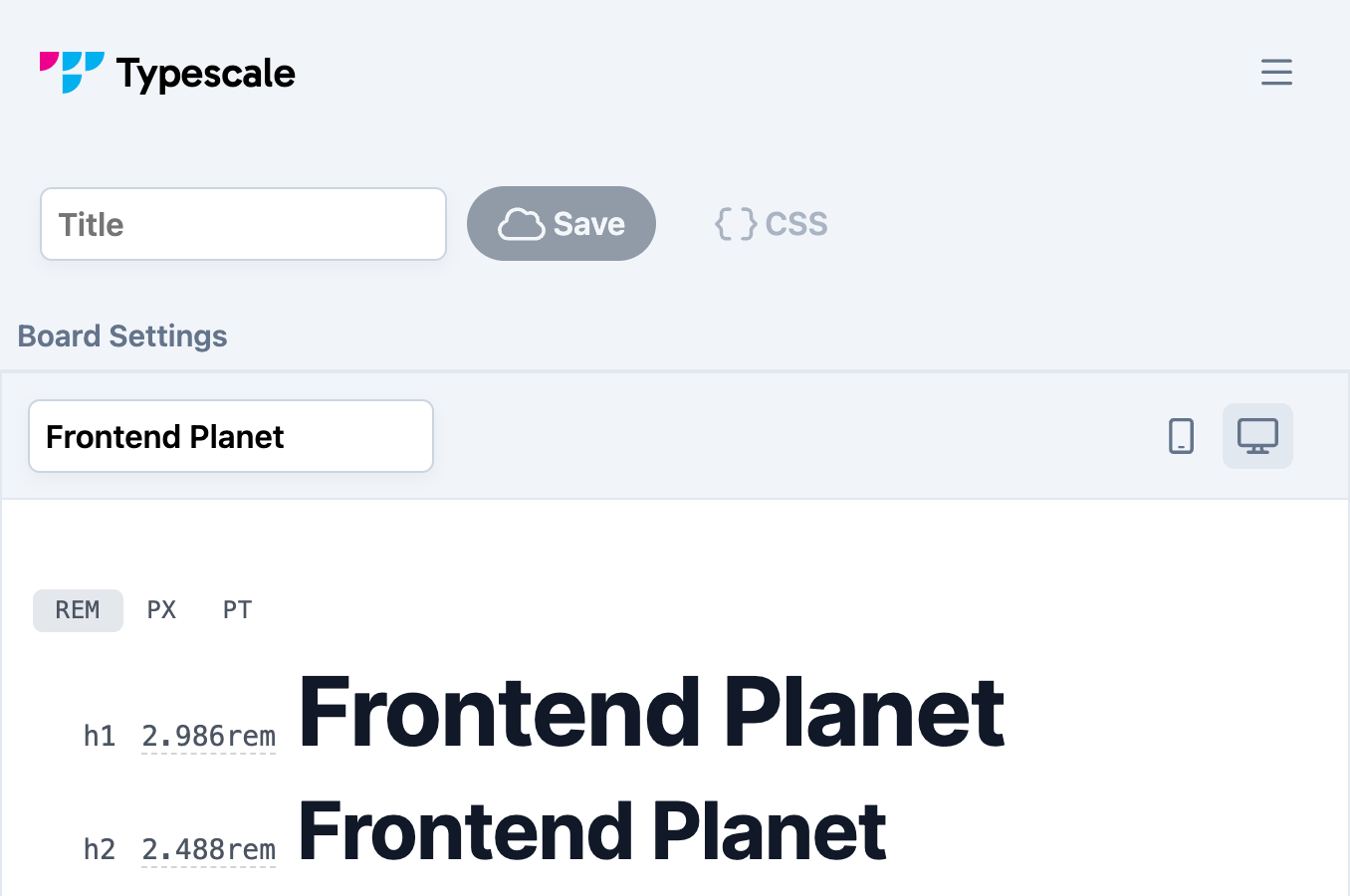
Task: Open the hamburger navigation menu
Action: 1276,72
